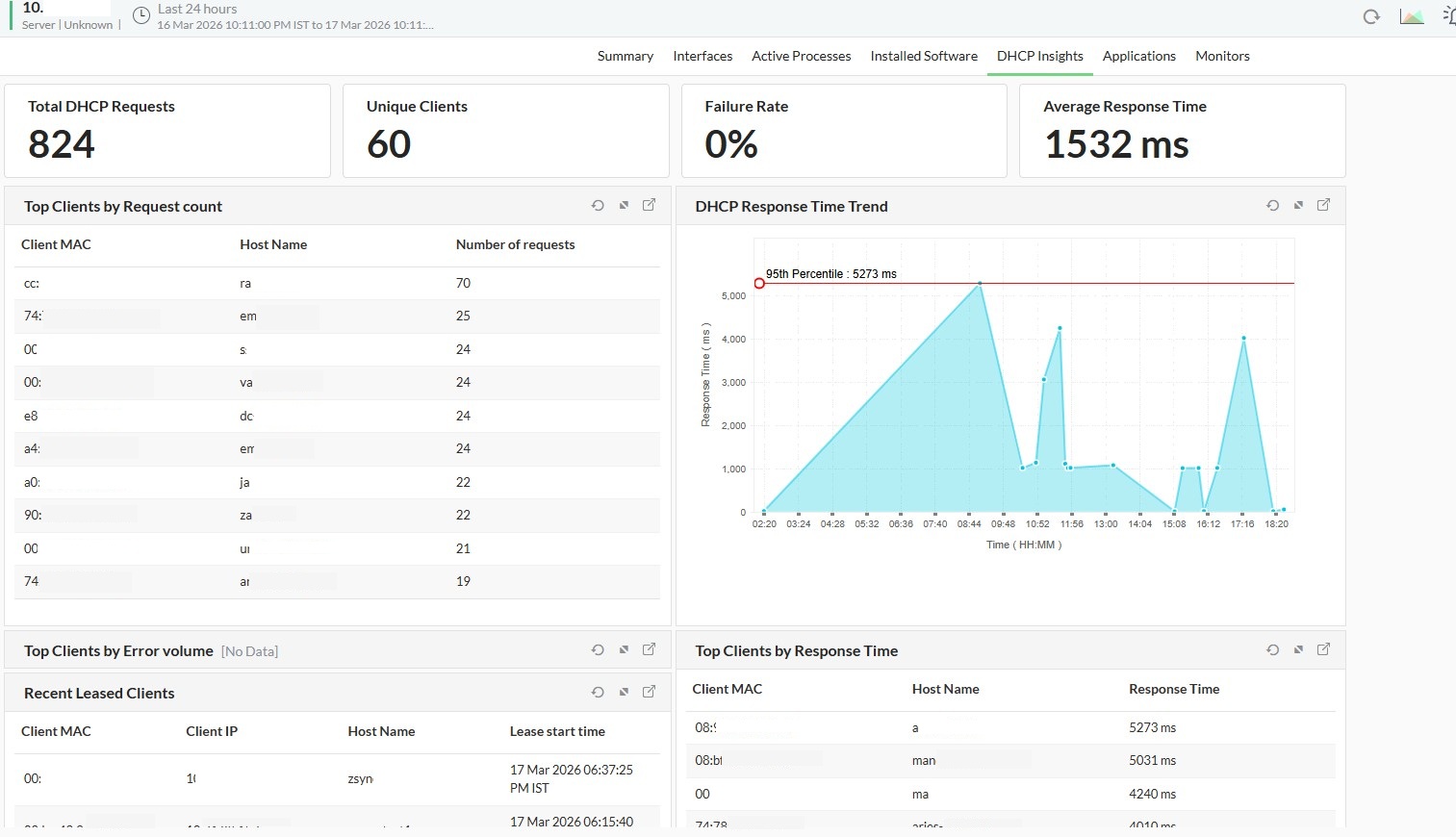Open DHCP Response Time Trend in new window
This screenshot has height=837, width=1456.
click(1324, 205)
